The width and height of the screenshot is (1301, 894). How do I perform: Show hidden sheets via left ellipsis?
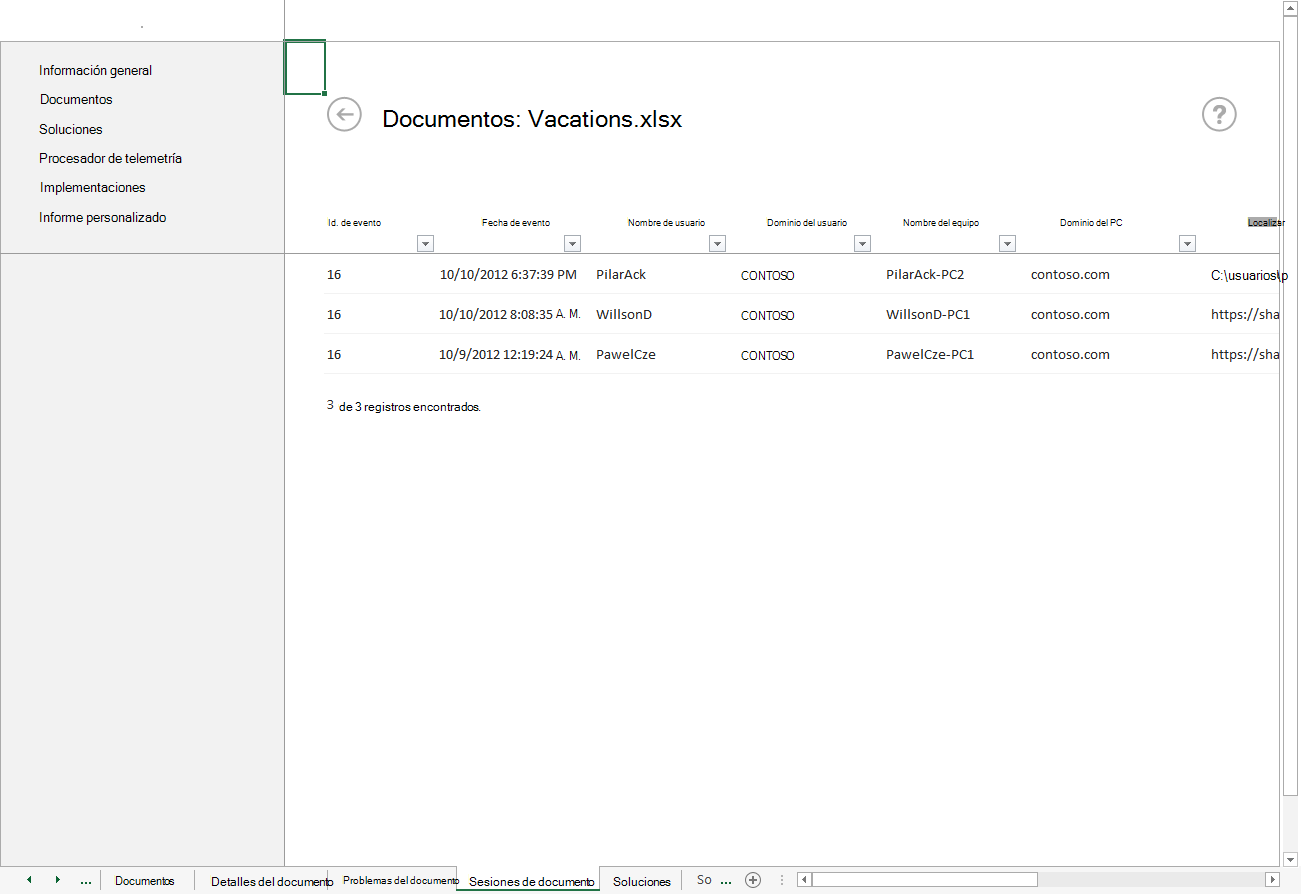click(x=85, y=881)
